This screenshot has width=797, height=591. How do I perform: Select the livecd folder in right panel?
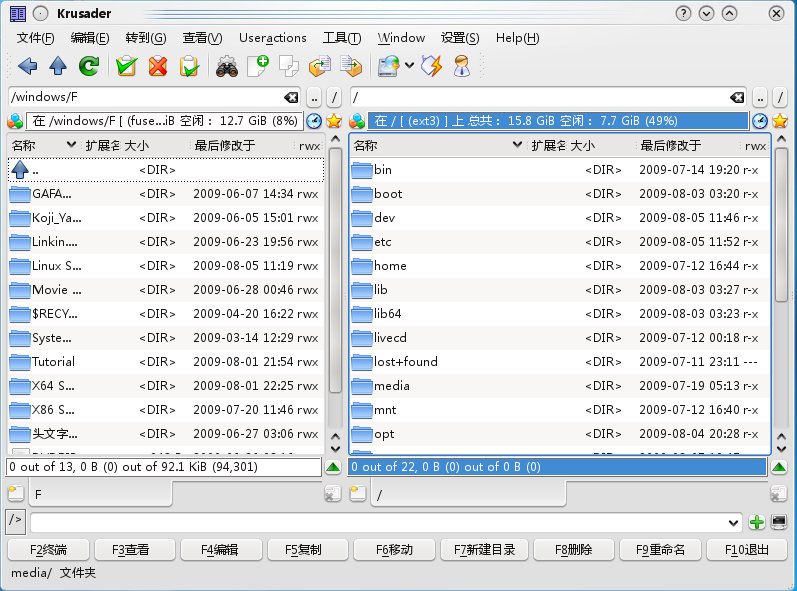coord(560,338)
